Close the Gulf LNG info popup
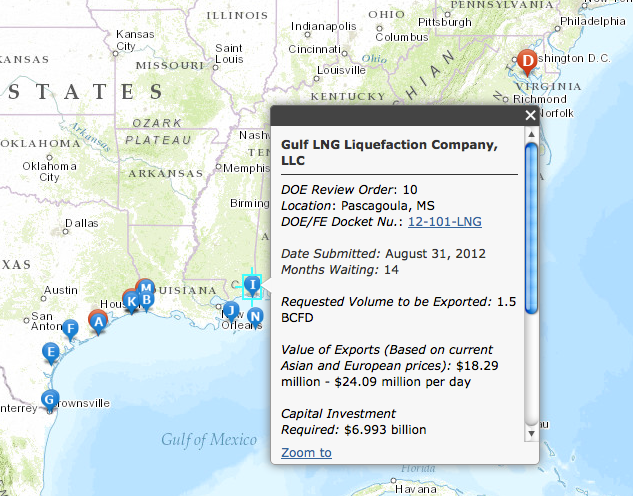 530,115
